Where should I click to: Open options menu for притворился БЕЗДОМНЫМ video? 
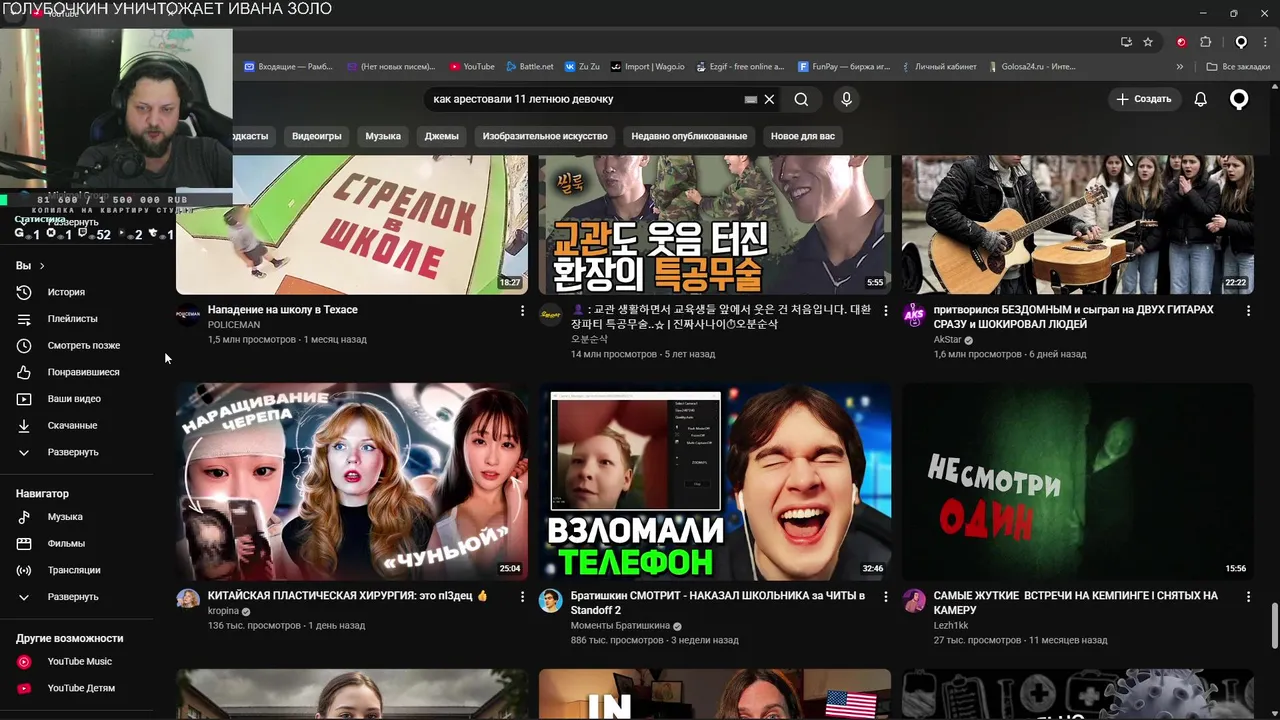[1248, 311]
